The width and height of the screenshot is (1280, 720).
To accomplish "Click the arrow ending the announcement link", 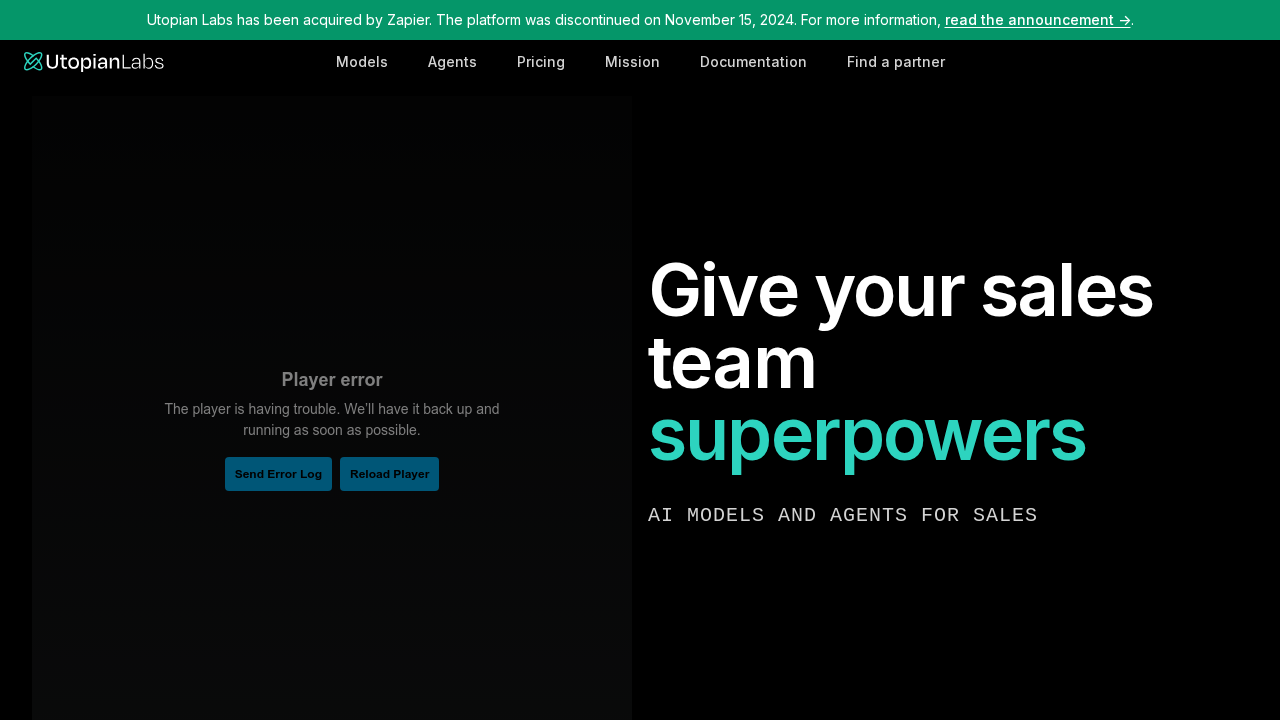I will click(x=1124, y=20).
